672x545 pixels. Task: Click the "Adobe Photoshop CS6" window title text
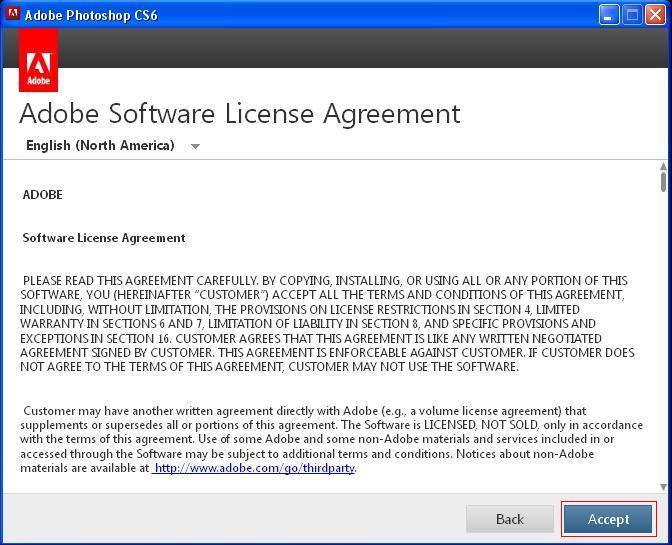91,15
